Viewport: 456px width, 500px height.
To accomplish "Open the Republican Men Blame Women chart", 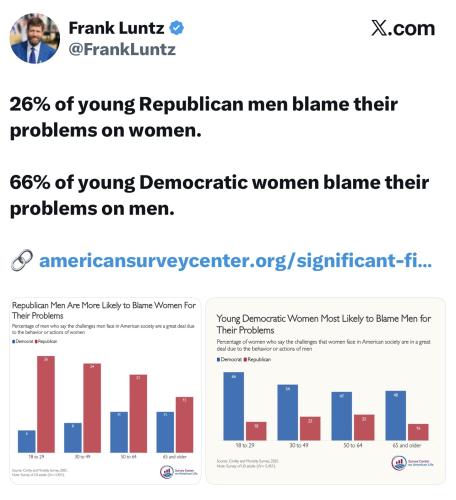I will click(105, 390).
